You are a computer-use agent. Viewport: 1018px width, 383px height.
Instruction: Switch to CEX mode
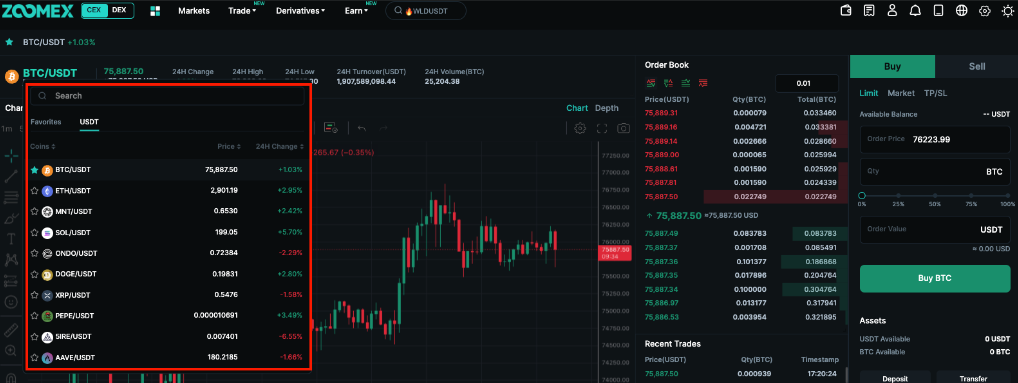click(x=93, y=10)
